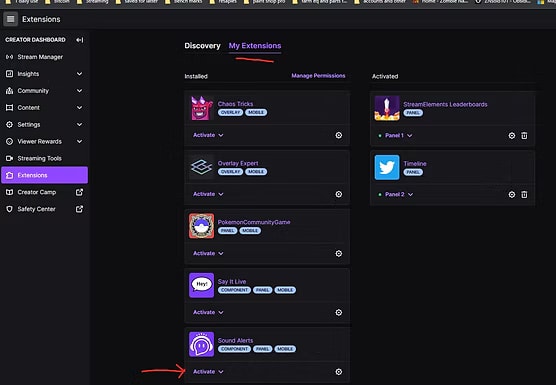Click the Viewer Rewards icon
Screen dimensions: 556x385
click(x=10, y=141)
